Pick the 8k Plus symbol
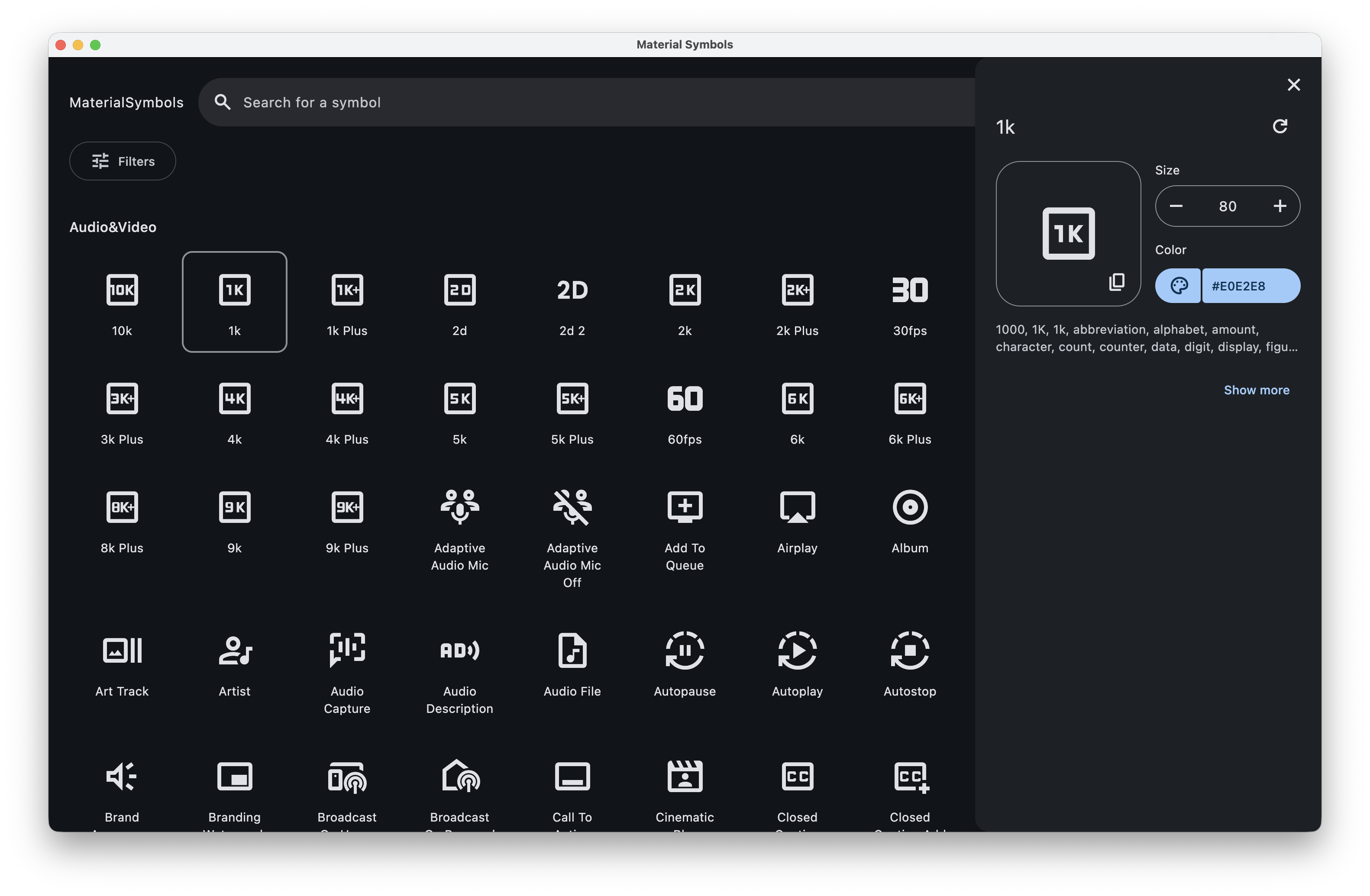The width and height of the screenshot is (1370, 896). [x=122, y=520]
